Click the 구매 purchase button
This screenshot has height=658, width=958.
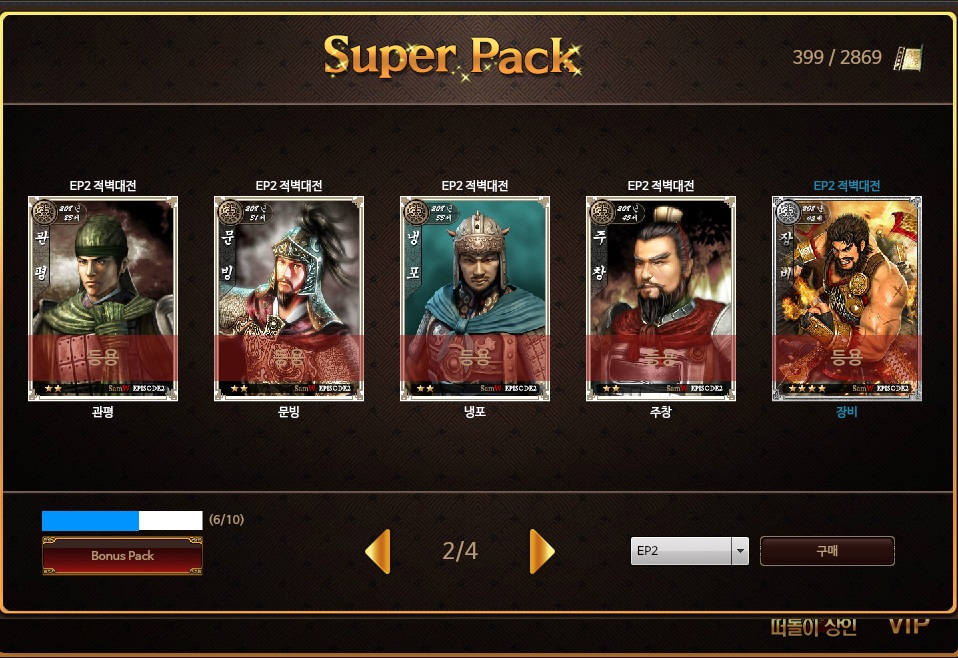[827, 551]
